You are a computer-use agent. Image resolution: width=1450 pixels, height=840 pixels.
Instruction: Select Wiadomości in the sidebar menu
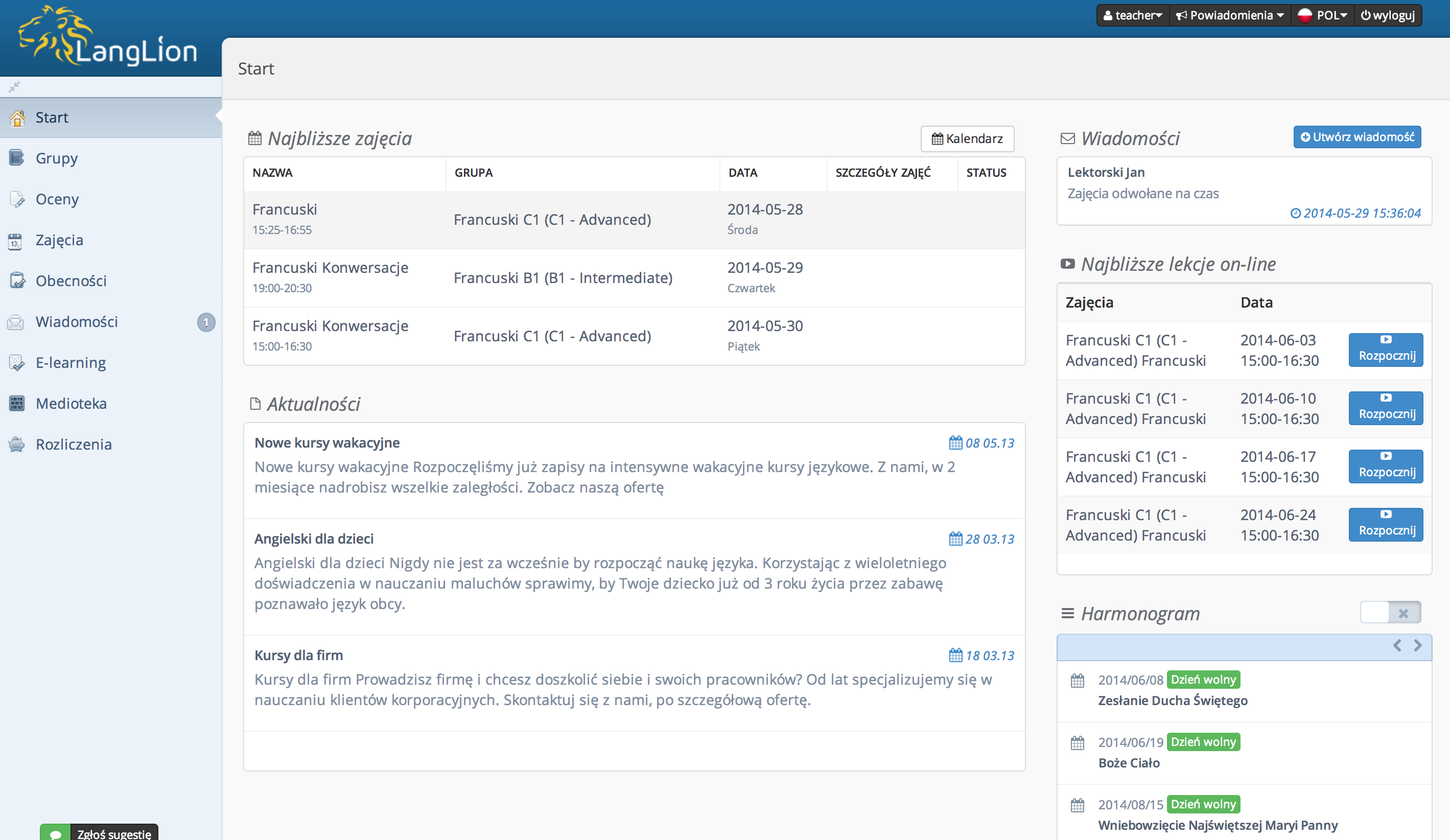tap(77, 321)
